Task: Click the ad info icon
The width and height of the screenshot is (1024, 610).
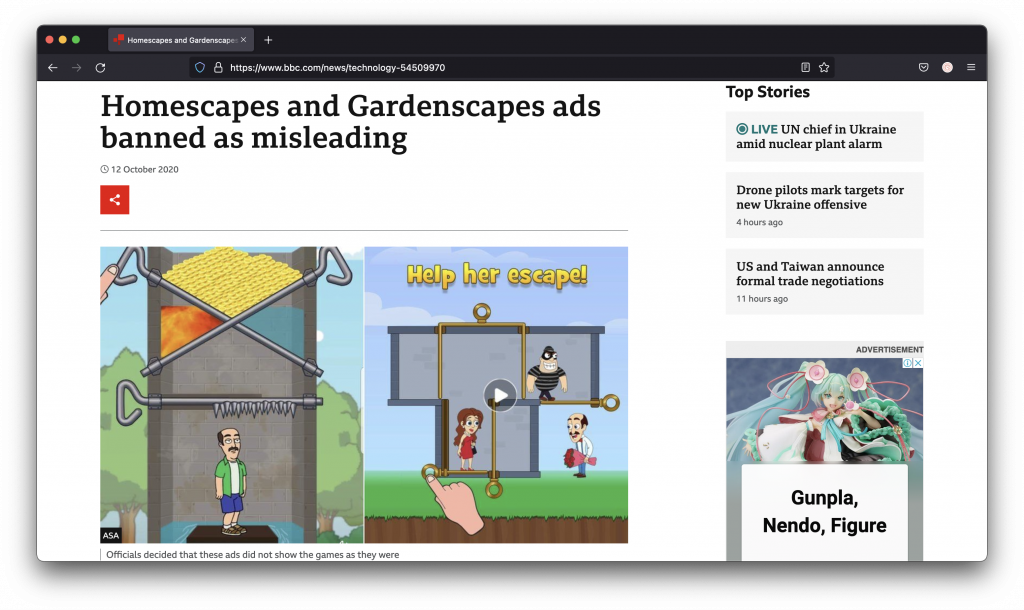Action: [x=907, y=363]
